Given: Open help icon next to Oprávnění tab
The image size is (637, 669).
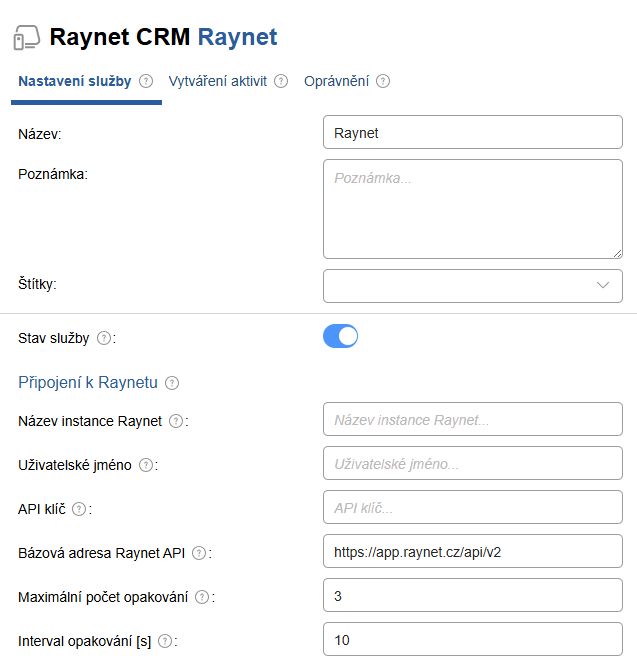Looking at the screenshot, I should [x=383, y=81].
